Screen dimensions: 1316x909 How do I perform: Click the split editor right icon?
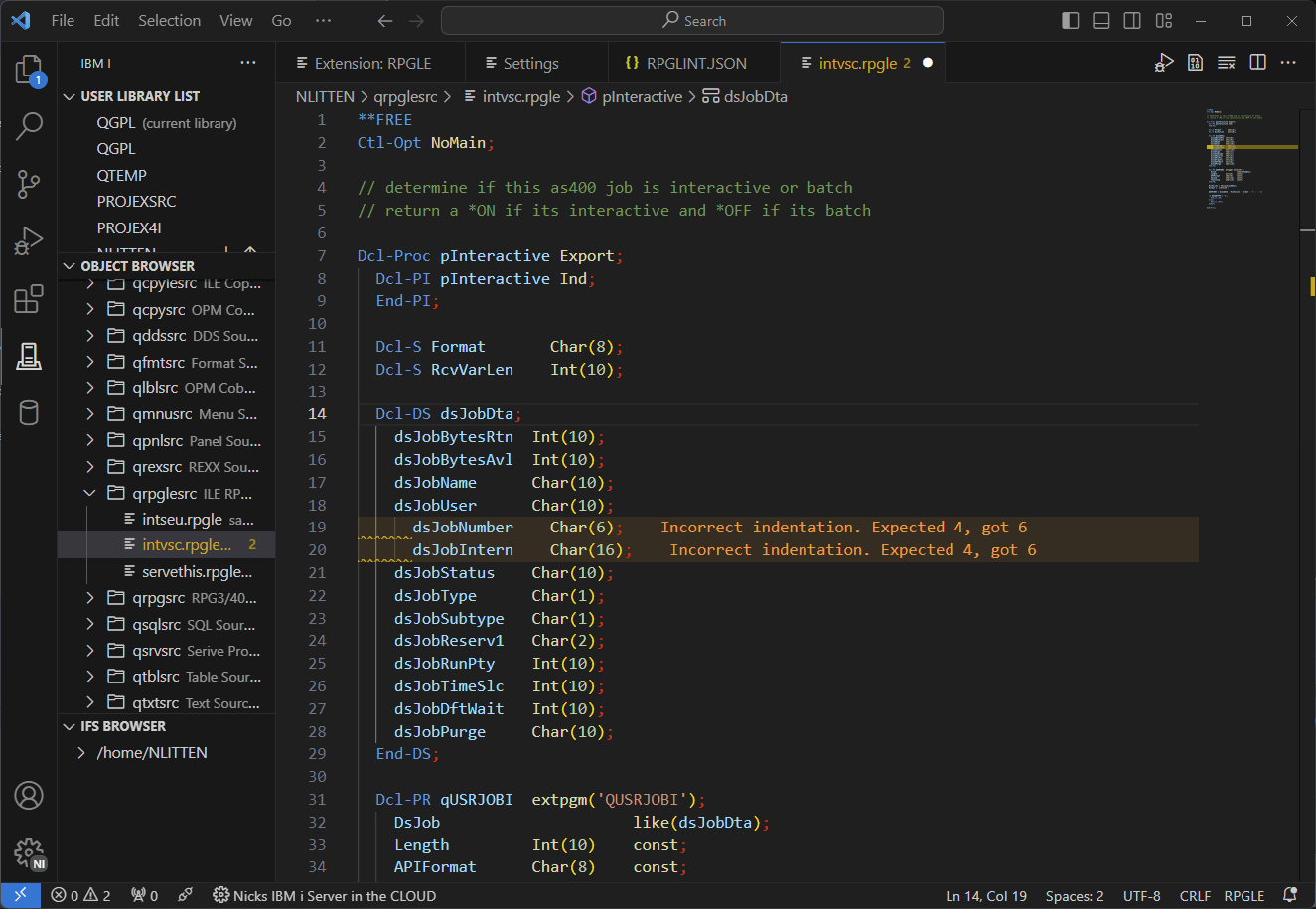pyautogui.click(x=1257, y=63)
